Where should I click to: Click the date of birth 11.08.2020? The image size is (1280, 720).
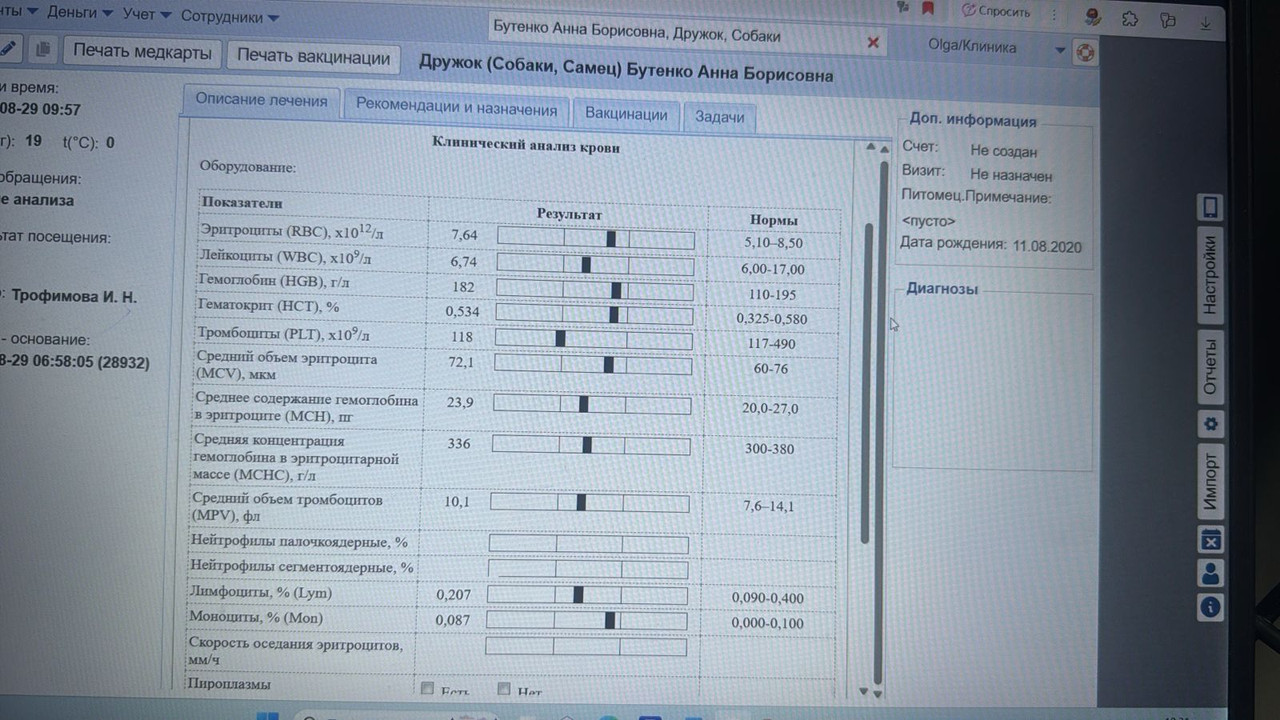[1046, 246]
